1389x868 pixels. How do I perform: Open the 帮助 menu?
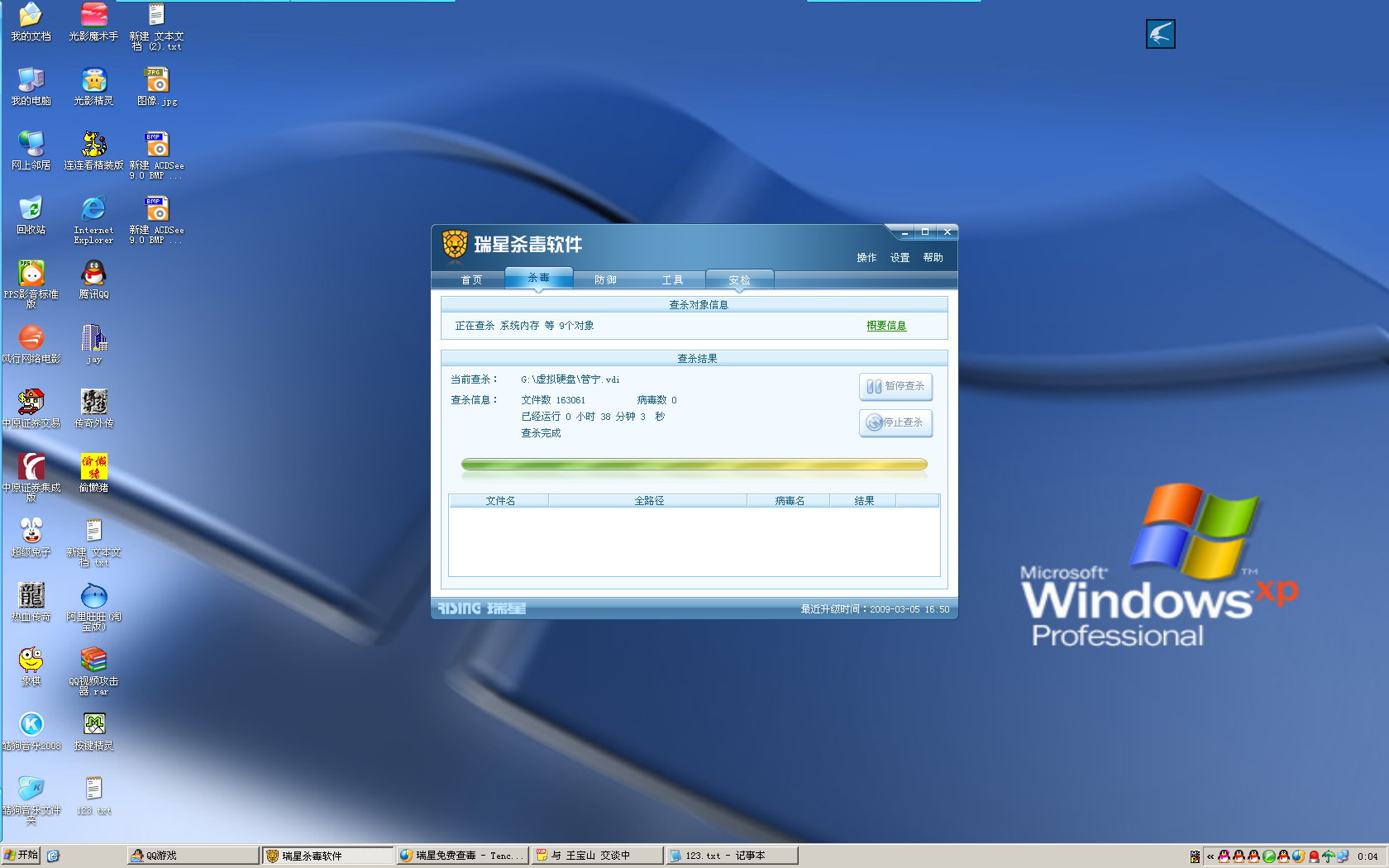coord(933,258)
